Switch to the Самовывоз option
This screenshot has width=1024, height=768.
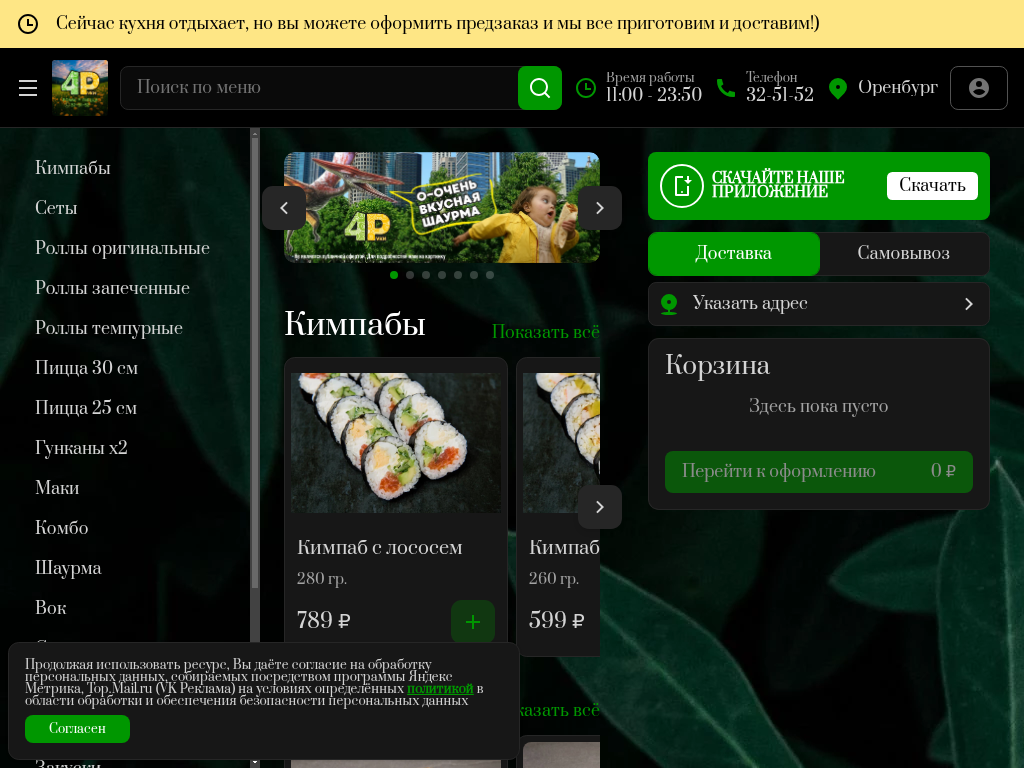(904, 253)
